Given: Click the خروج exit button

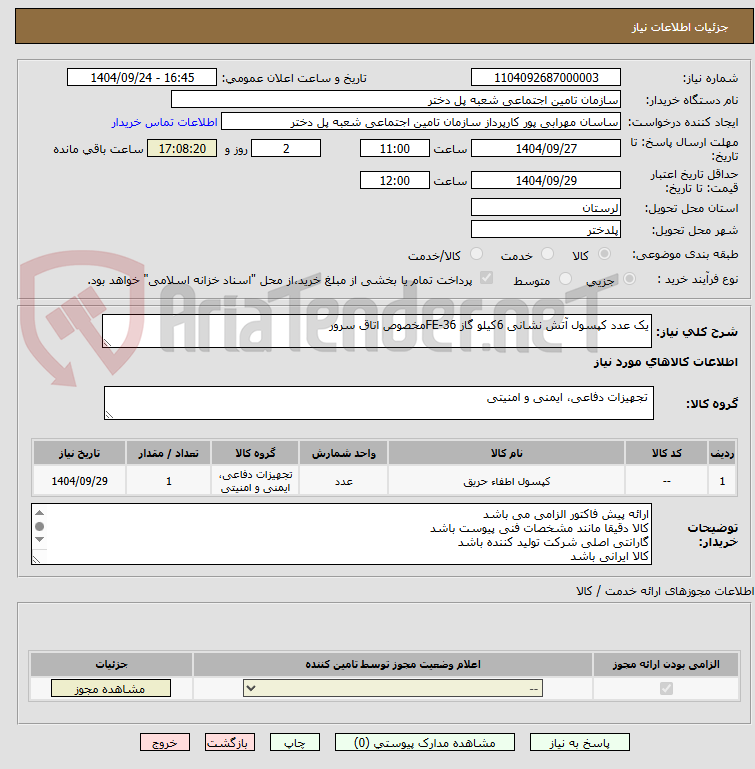Looking at the screenshot, I should pos(165,743).
